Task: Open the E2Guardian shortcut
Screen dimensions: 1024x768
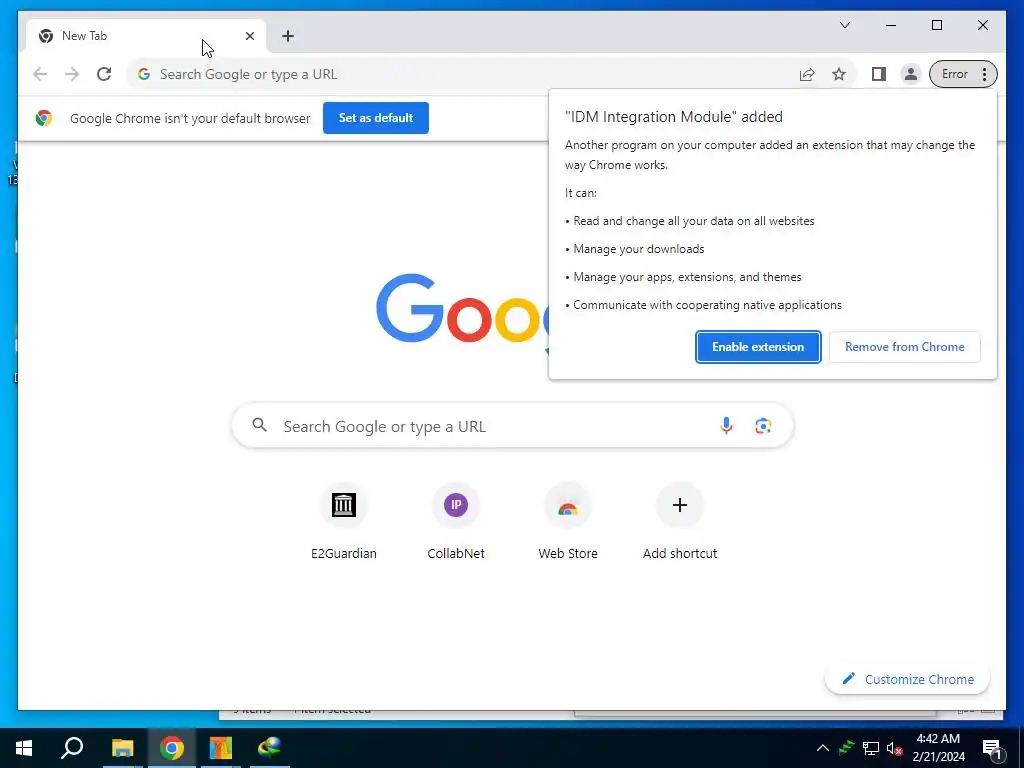Action: pyautogui.click(x=344, y=523)
